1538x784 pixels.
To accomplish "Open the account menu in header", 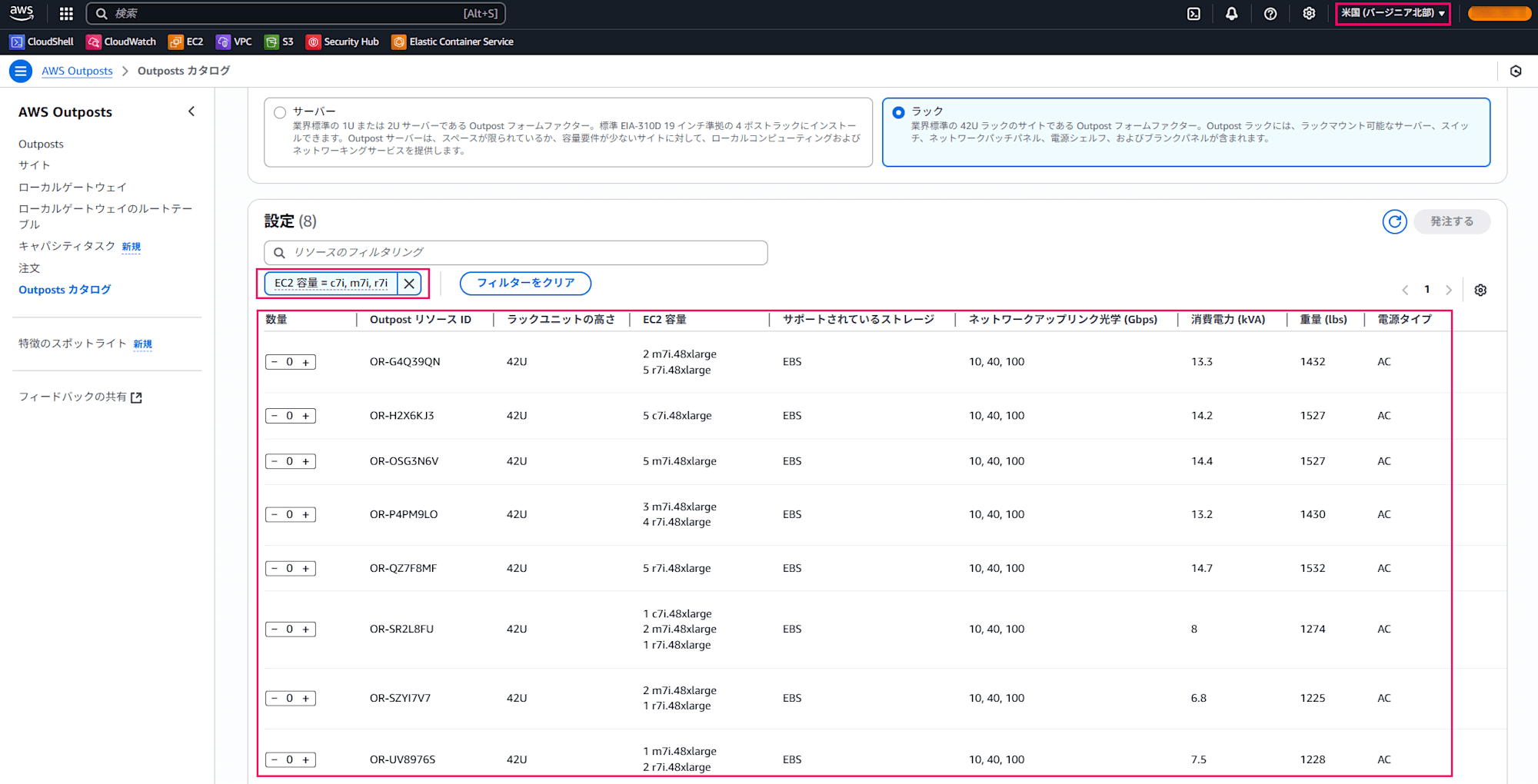I will tap(1500, 13).
